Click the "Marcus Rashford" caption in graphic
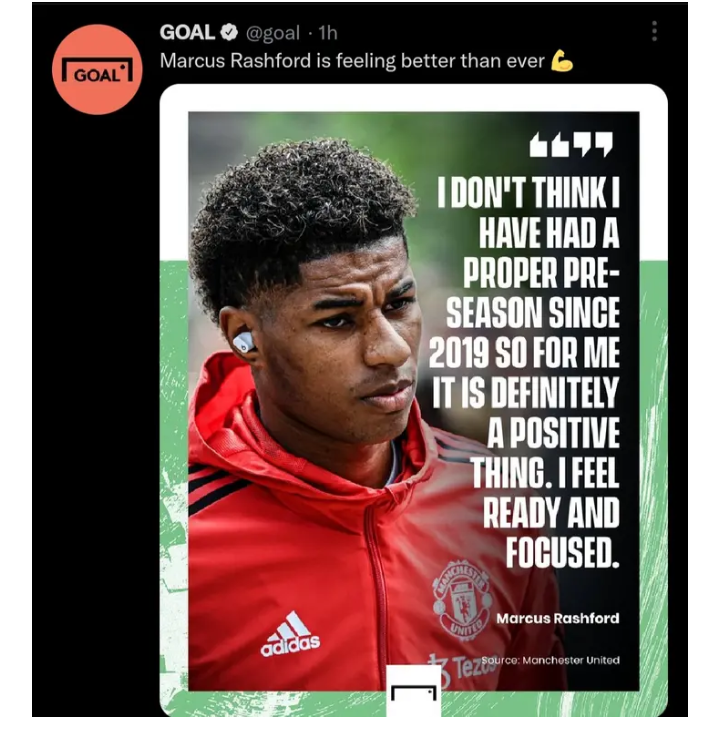The width and height of the screenshot is (720, 732). coord(558,618)
